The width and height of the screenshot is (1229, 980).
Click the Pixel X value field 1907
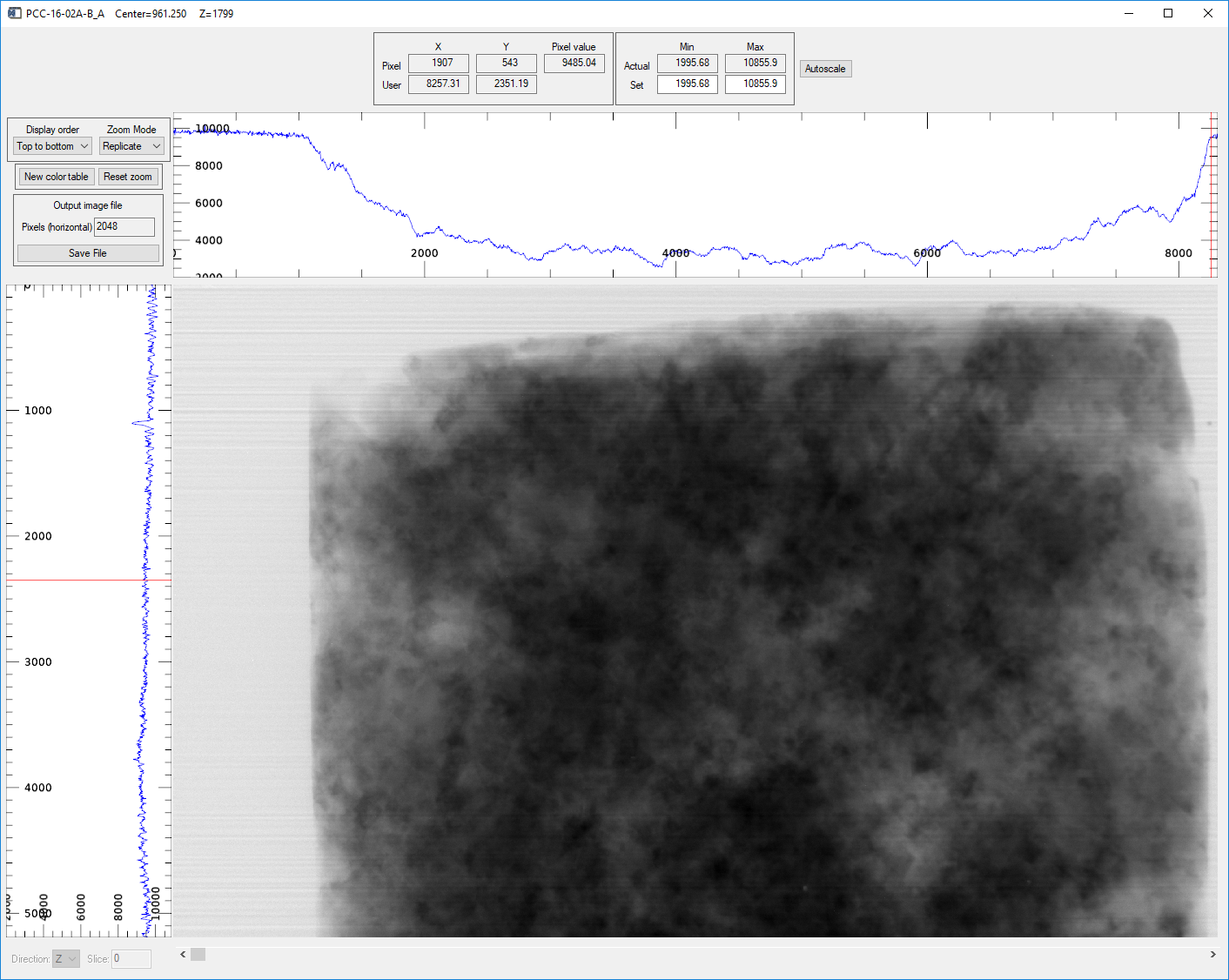click(x=439, y=64)
